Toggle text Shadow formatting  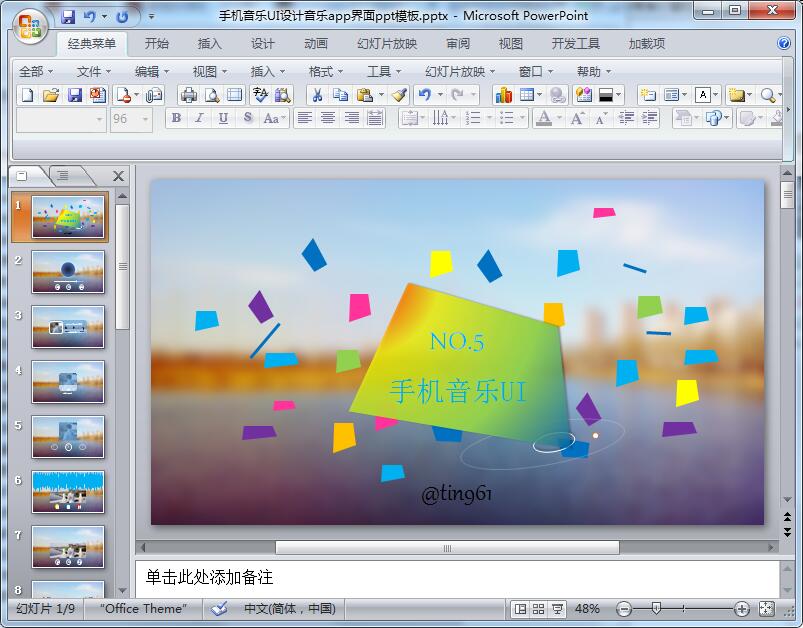pos(247,118)
